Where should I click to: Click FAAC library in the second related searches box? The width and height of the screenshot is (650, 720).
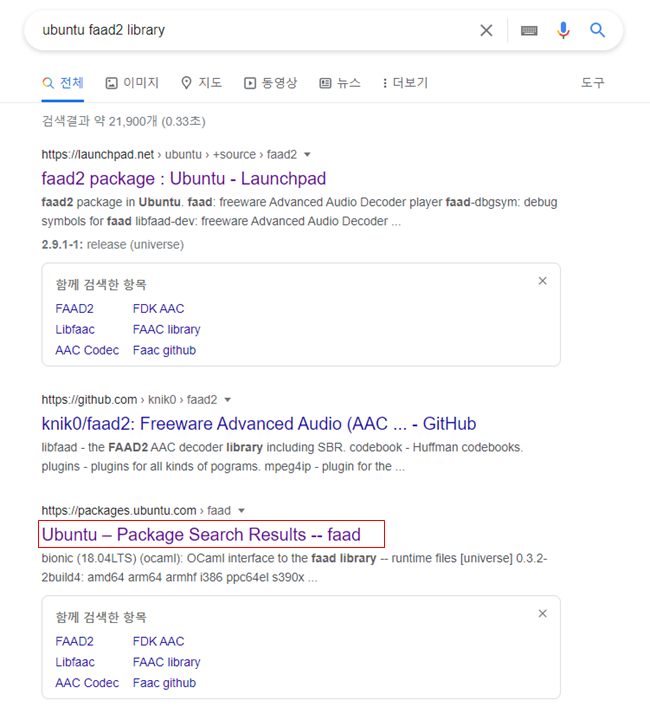pos(167,662)
